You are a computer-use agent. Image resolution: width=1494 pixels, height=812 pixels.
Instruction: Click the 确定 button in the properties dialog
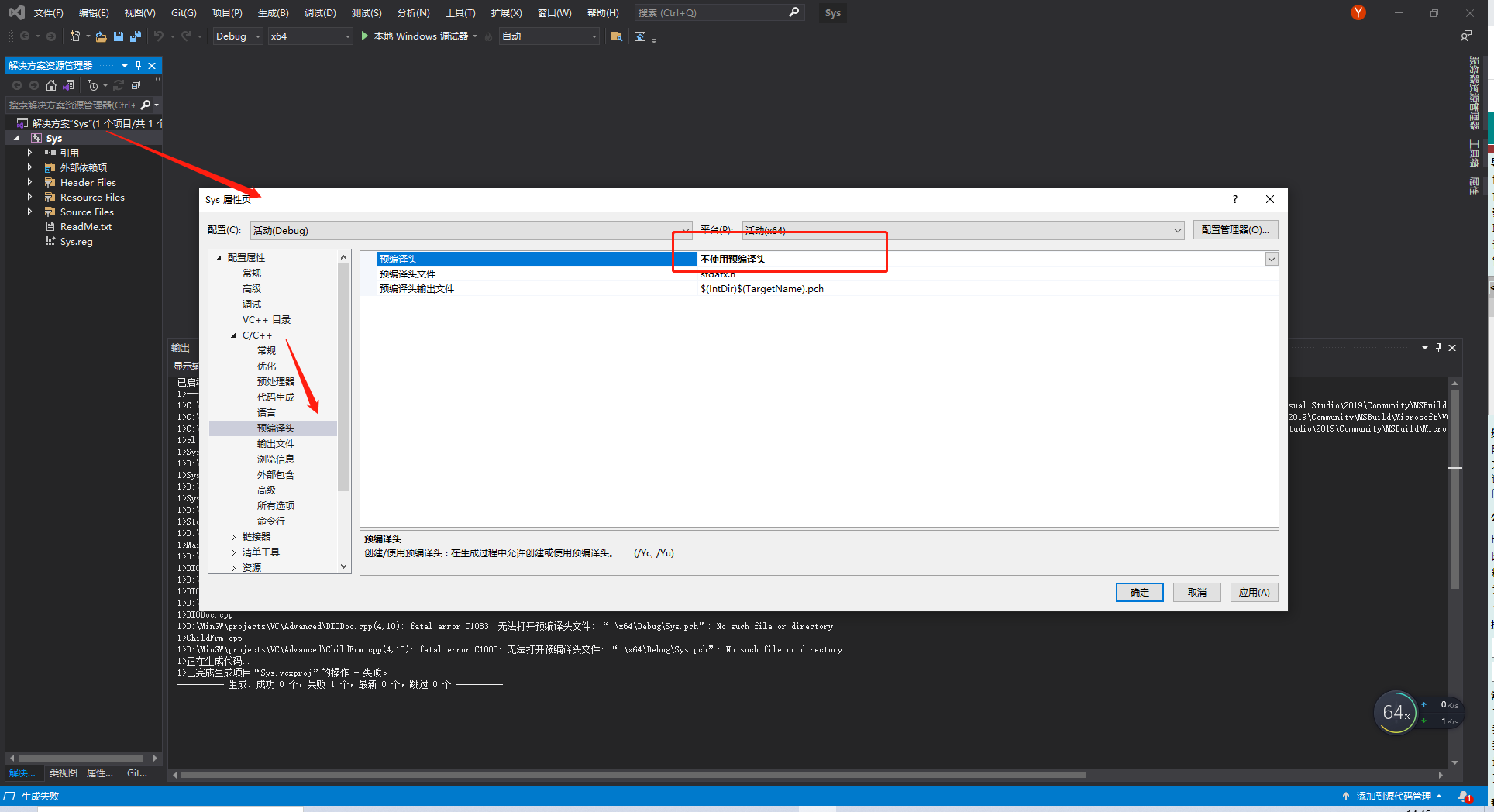coord(1139,592)
